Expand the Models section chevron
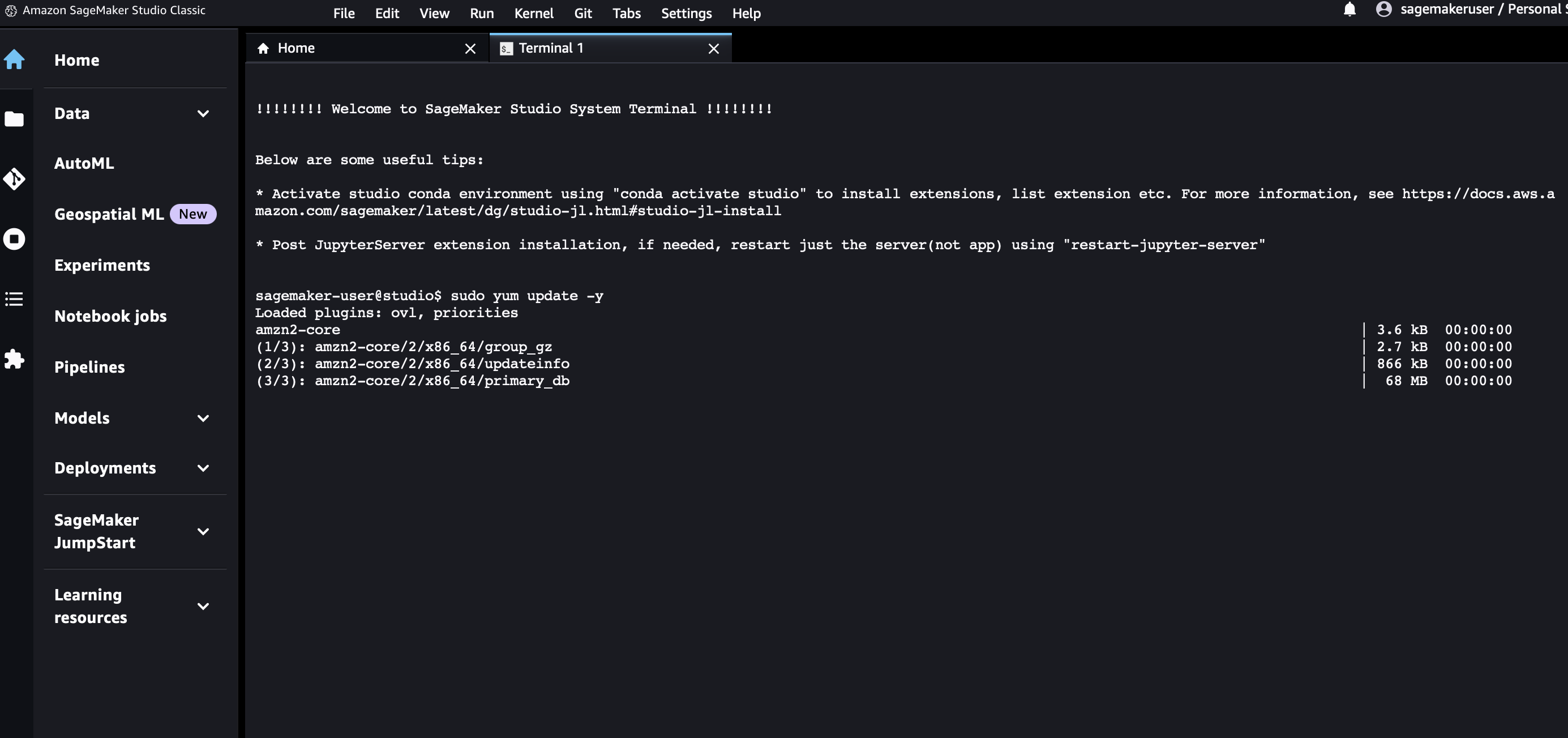This screenshot has height=738, width=1568. pos(203,419)
